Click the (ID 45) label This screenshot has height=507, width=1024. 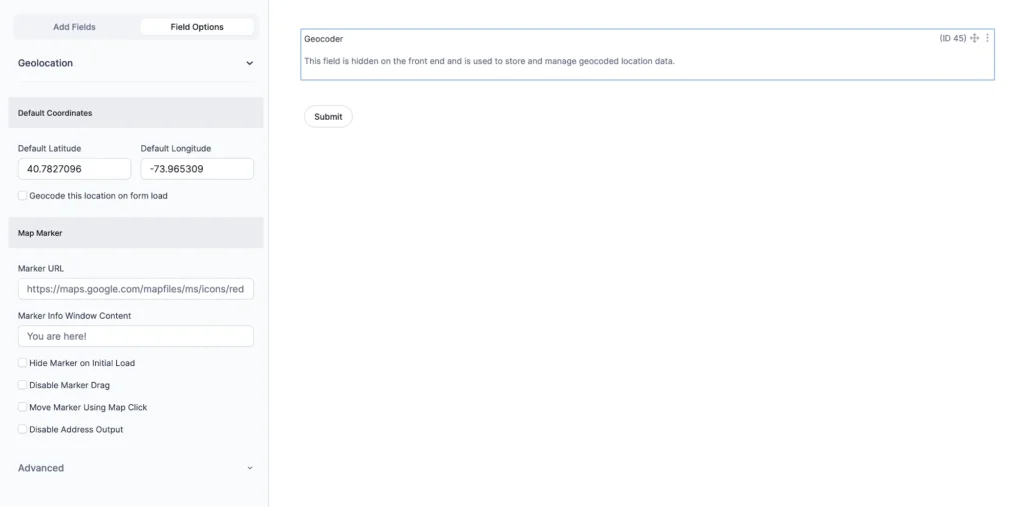pos(953,39)
